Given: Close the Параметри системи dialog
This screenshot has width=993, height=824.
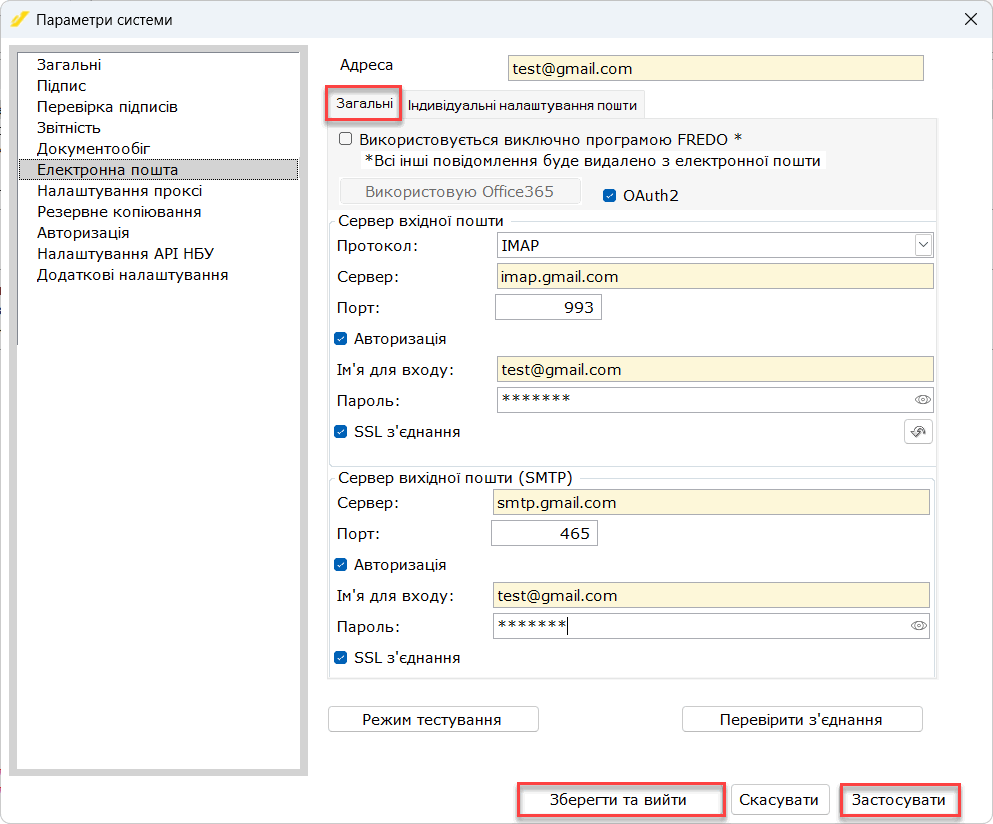Looking at the screenshot, I should (971, 20).
